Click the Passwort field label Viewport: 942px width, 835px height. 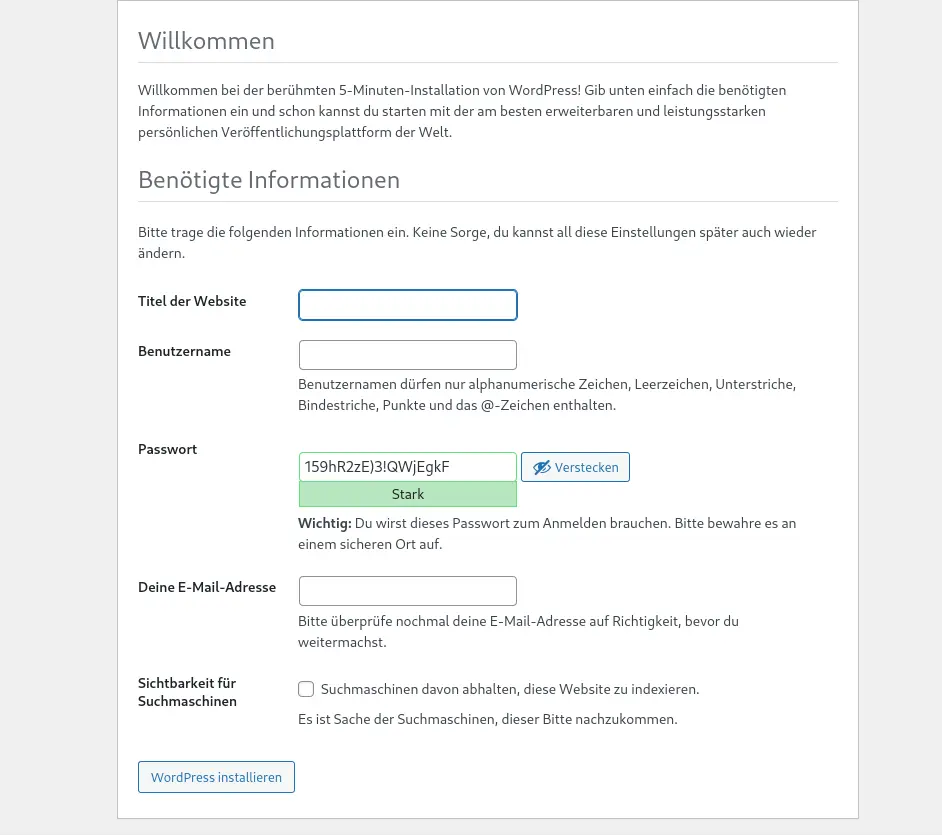167,449
